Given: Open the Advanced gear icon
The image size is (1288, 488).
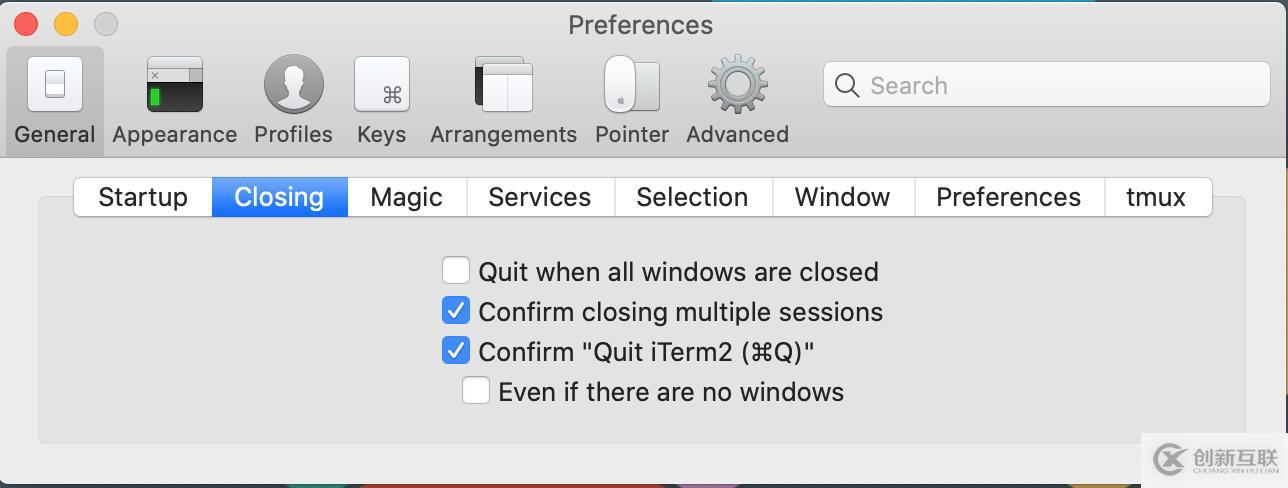Looking at the screenshot, I should click(x=738, y=85).
